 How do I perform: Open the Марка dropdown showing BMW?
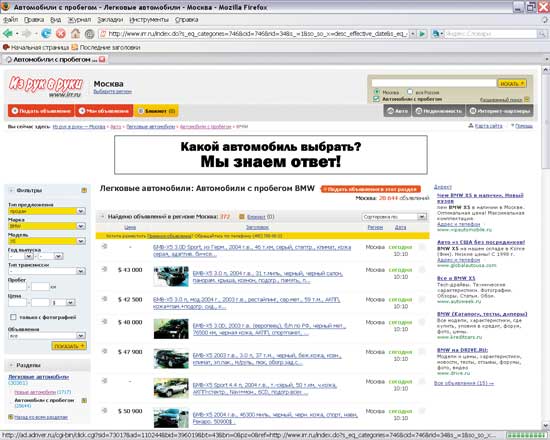pyautogui.click(x=47, y=226)
